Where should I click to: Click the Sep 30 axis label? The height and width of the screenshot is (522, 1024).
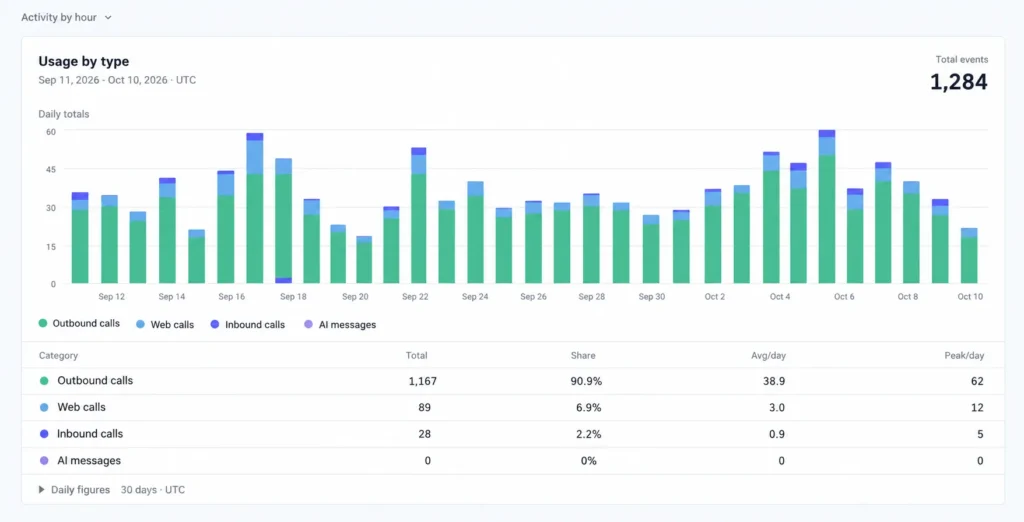(652, 297)
